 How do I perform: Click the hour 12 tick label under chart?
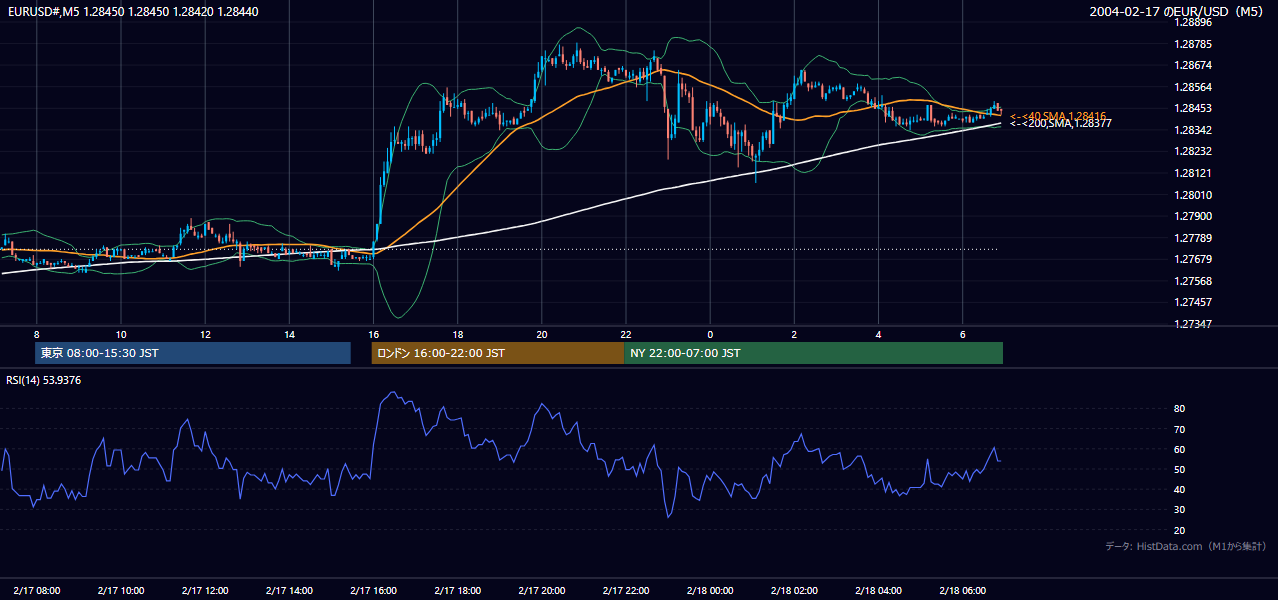coord(204,334)
